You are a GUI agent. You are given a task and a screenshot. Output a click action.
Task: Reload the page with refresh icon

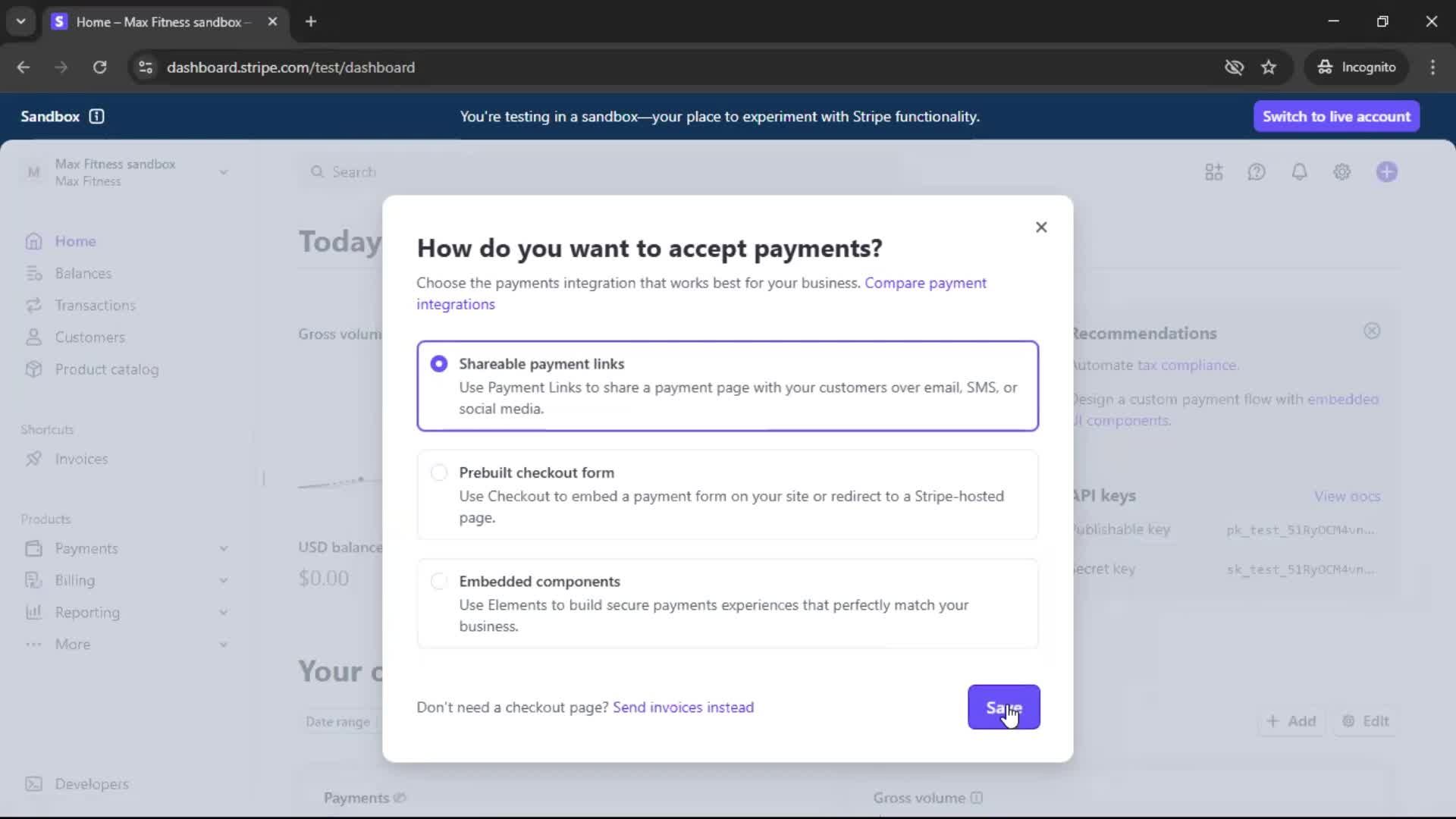[x=99, y=67]
